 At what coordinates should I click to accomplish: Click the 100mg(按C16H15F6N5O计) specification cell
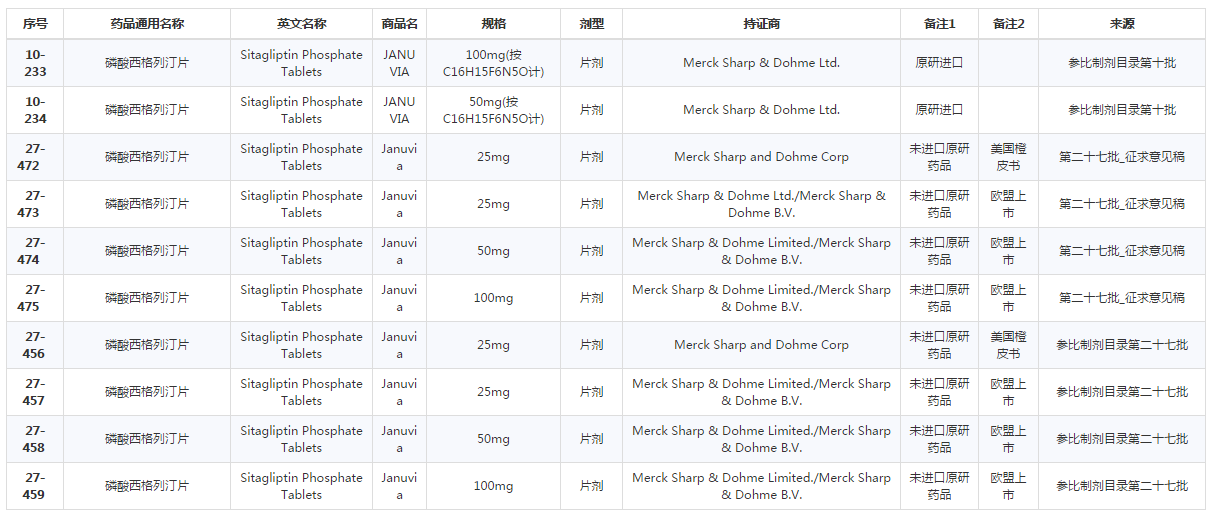tap(493, 63)
